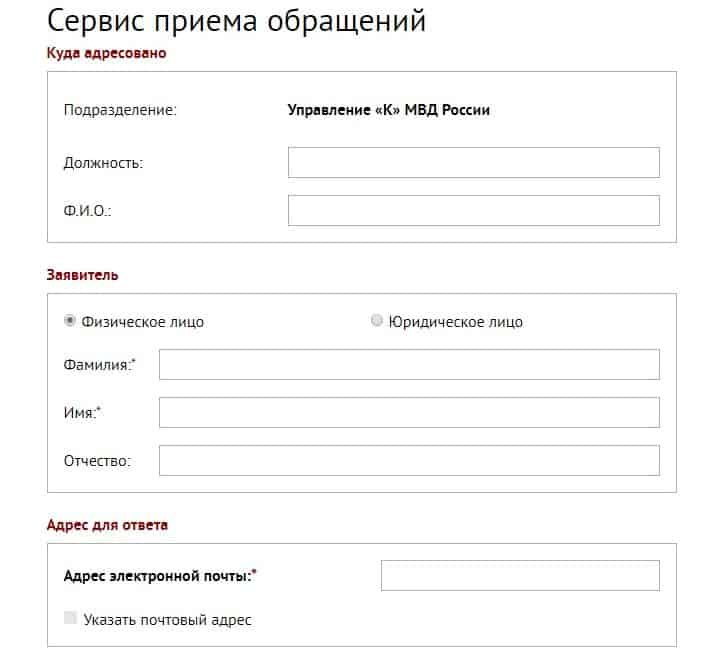Focus the Адрес электронной почты input field
The width and height of the screenshot is (720, 667).
[520, 575]
